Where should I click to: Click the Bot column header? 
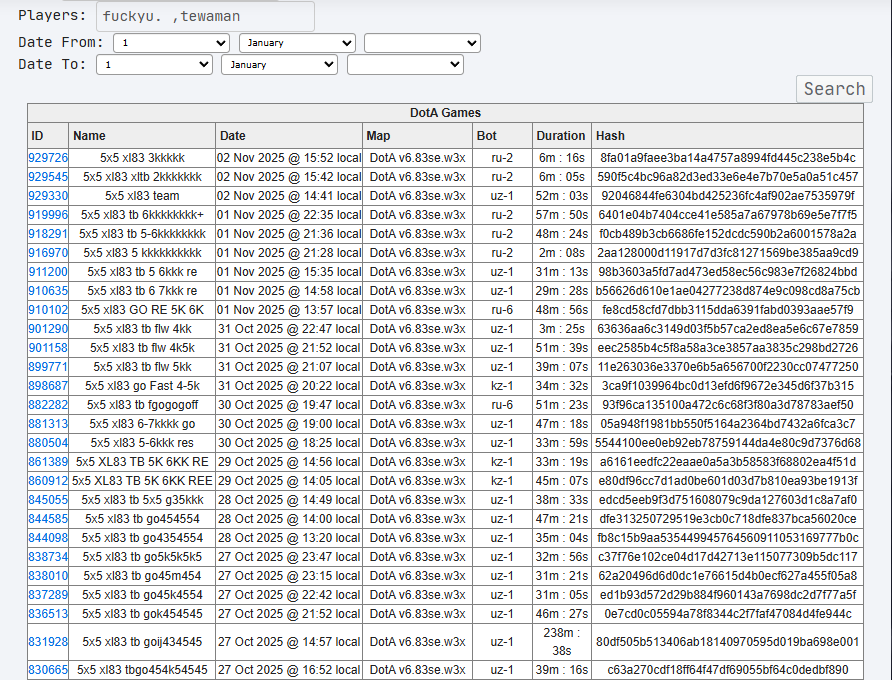tap(502, 135)
